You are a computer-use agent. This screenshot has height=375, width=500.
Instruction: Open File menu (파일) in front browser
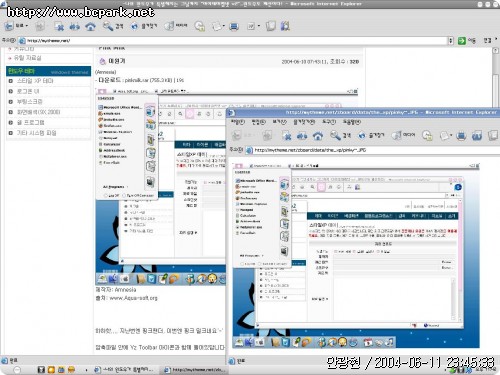238,122
